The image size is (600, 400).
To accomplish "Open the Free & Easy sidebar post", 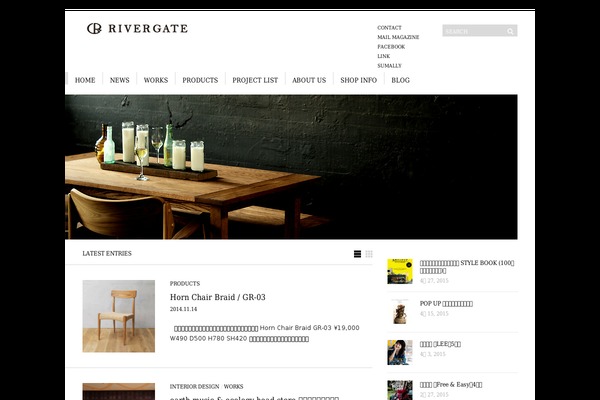I will 451,385.
